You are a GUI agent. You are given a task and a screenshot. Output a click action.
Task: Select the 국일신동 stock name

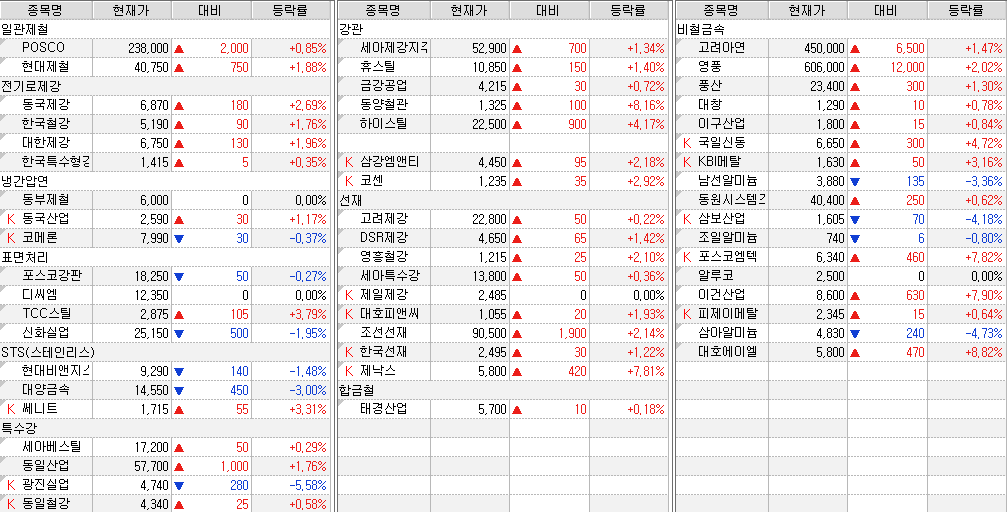click(721, 142)
